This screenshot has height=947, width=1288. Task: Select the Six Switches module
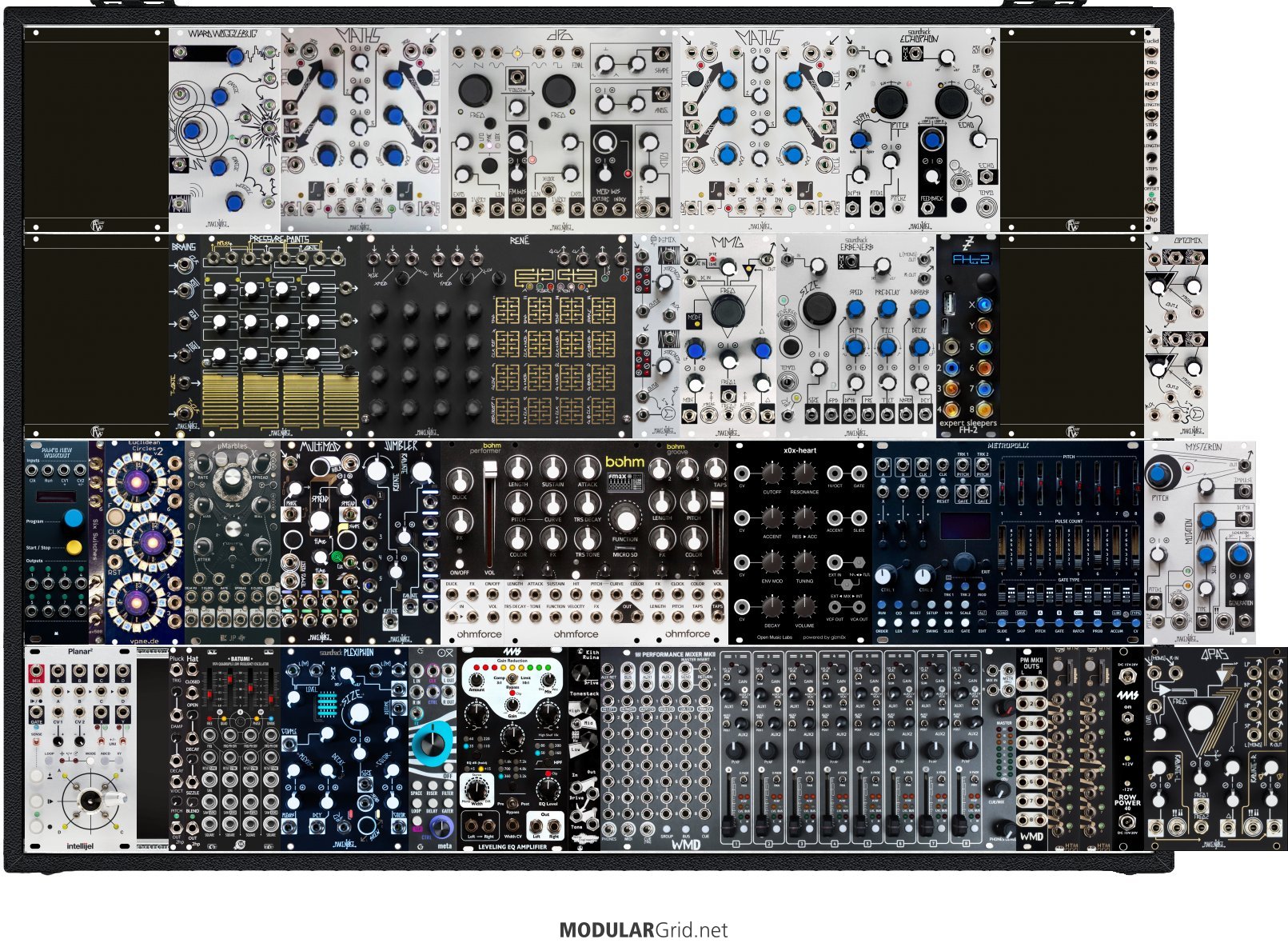pos(97,542)
